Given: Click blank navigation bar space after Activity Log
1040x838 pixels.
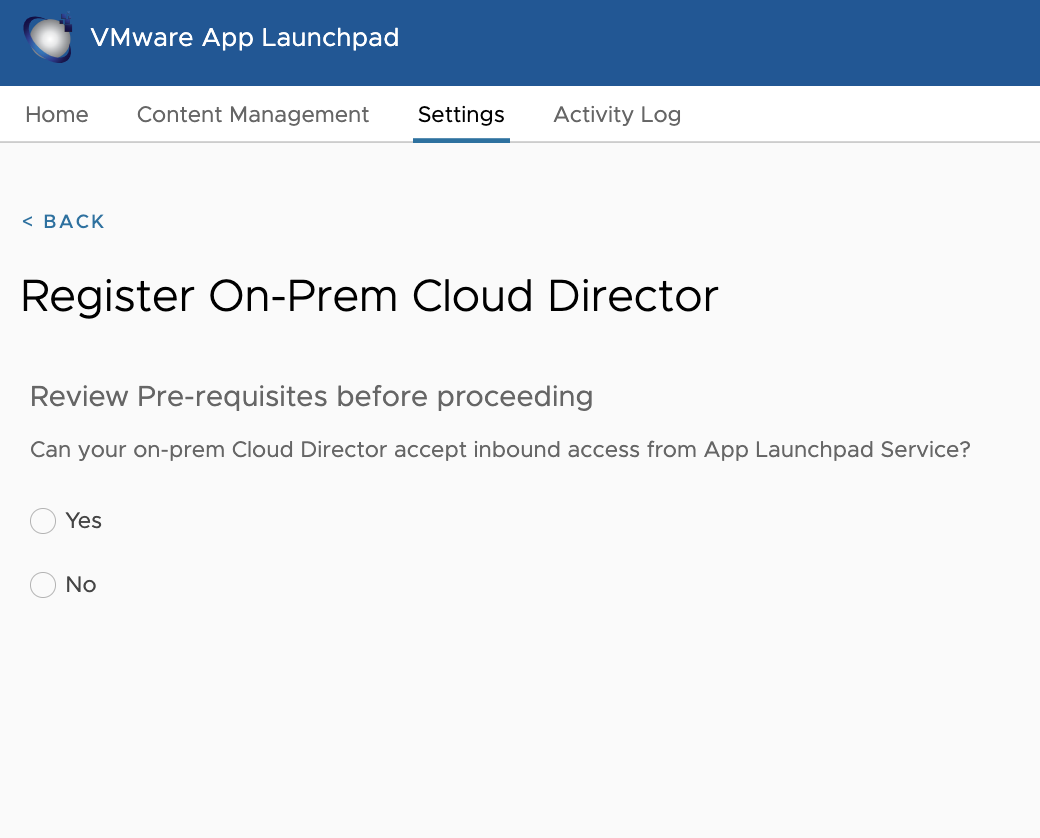Looking at the screenshot, I should point(860,115).
